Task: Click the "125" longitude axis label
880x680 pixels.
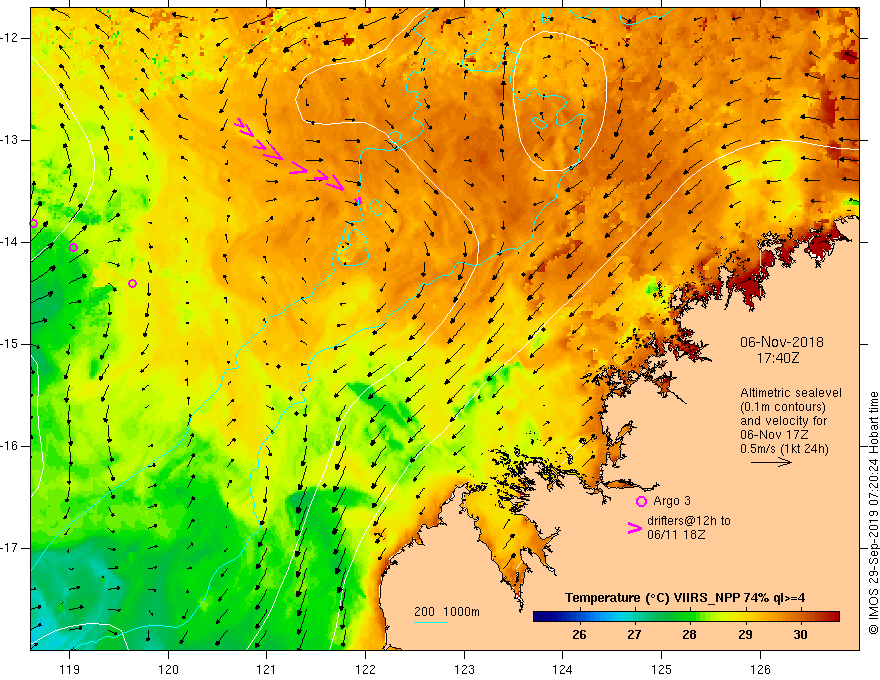Action: (x=662, y=669)
